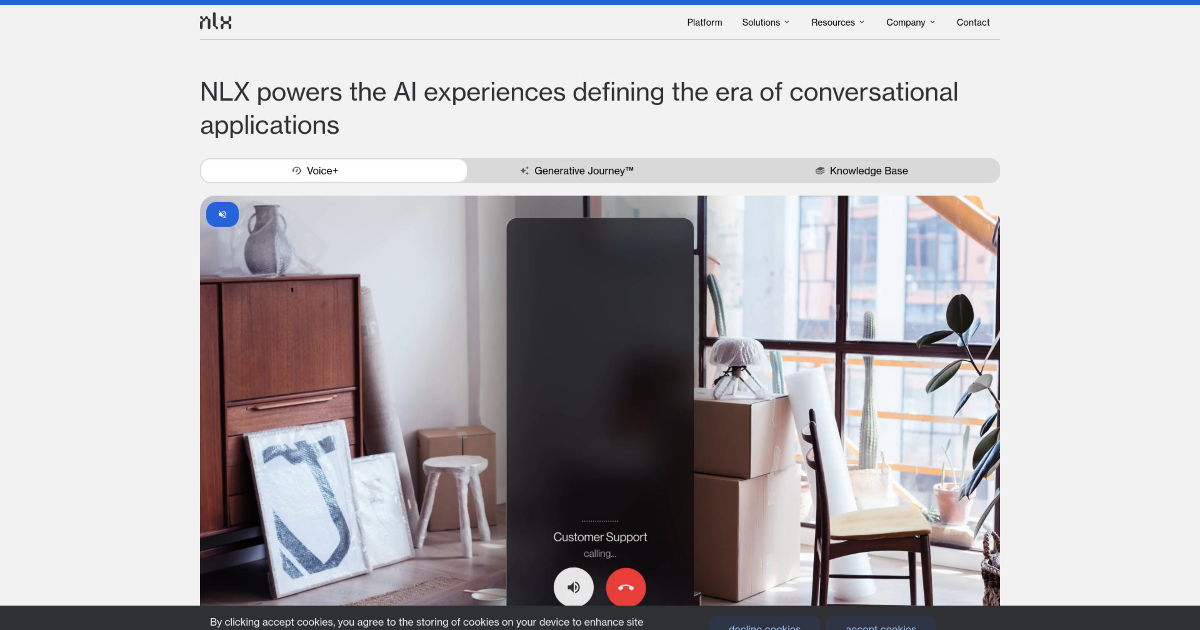Click the spiral icon on the Voice+ tab
Screen dimensions: 1200x630
click(296, 170)
